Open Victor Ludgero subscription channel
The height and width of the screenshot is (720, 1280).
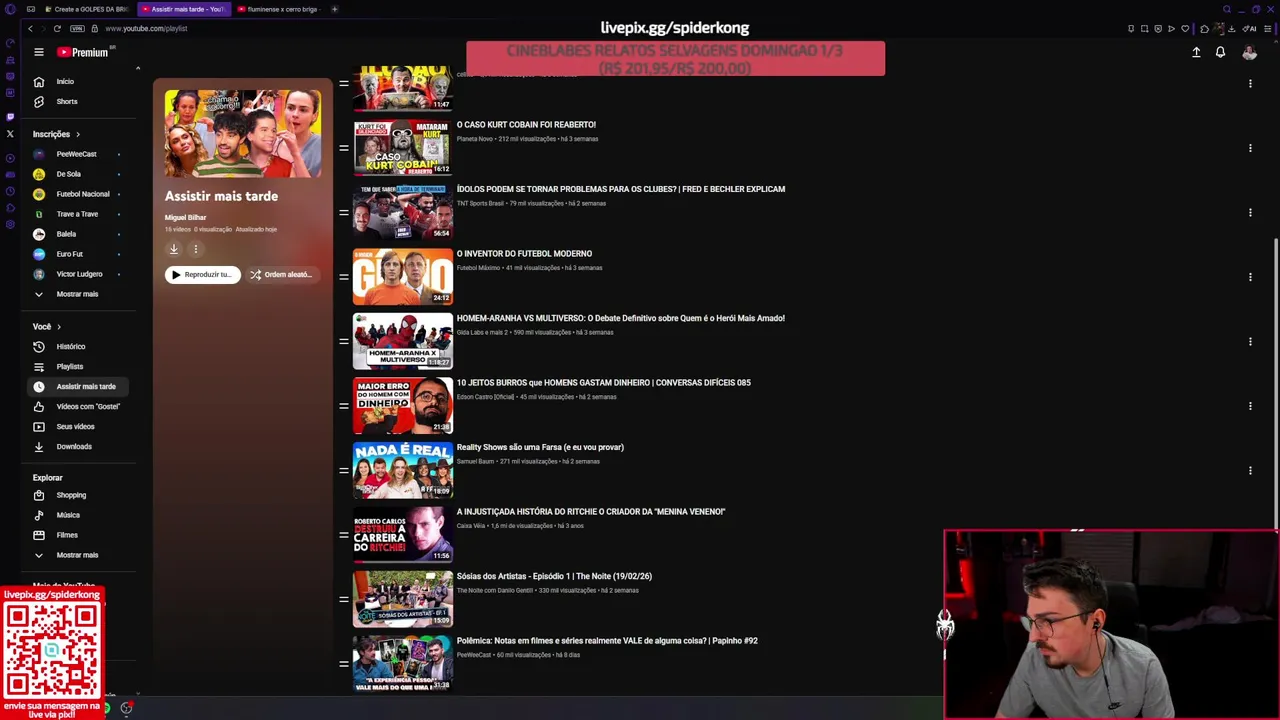click(79, 274)
